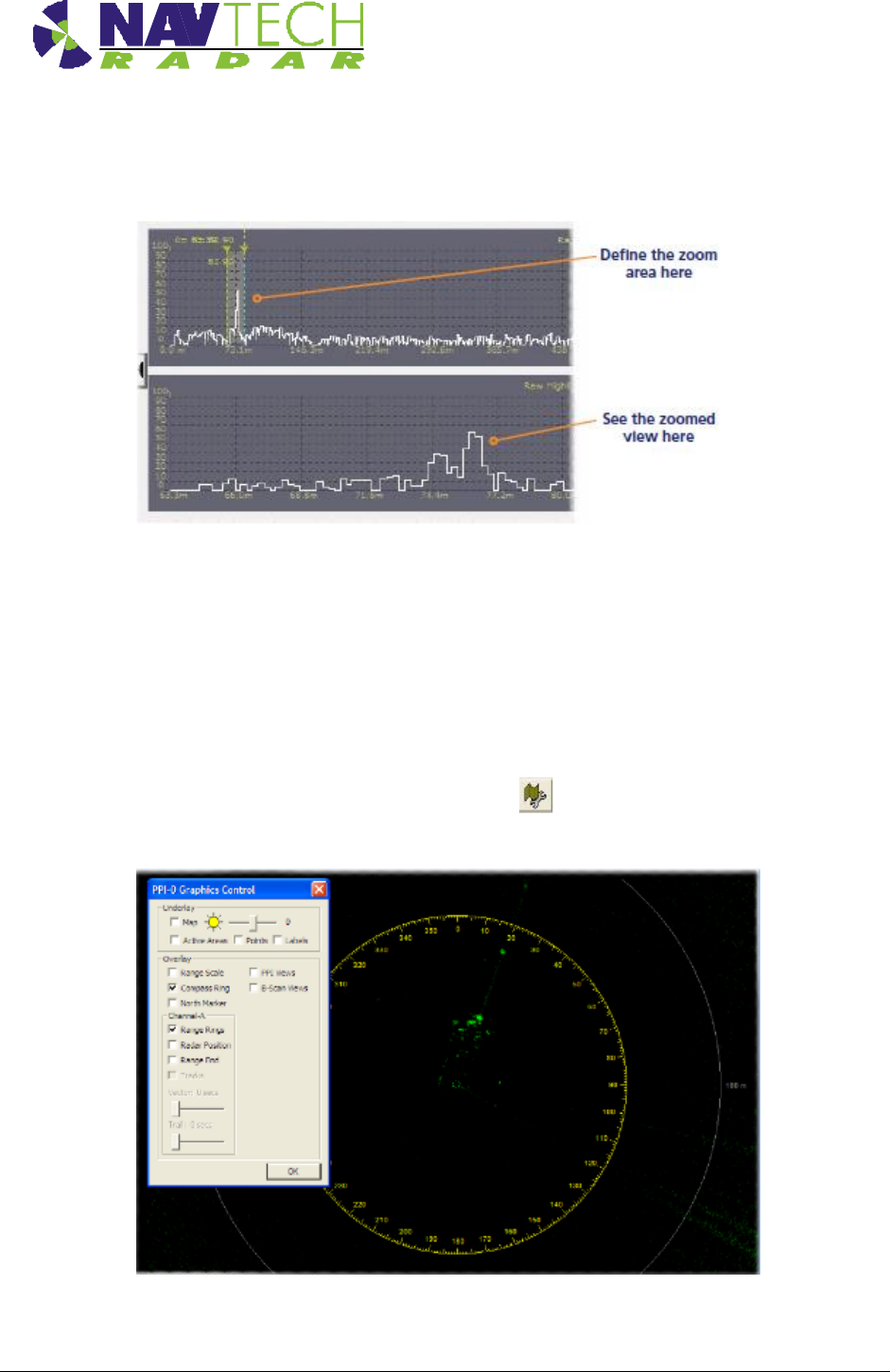Click the right yellow zoom marker
Viewport: 890px width, 1372px height.
(244, 248)
